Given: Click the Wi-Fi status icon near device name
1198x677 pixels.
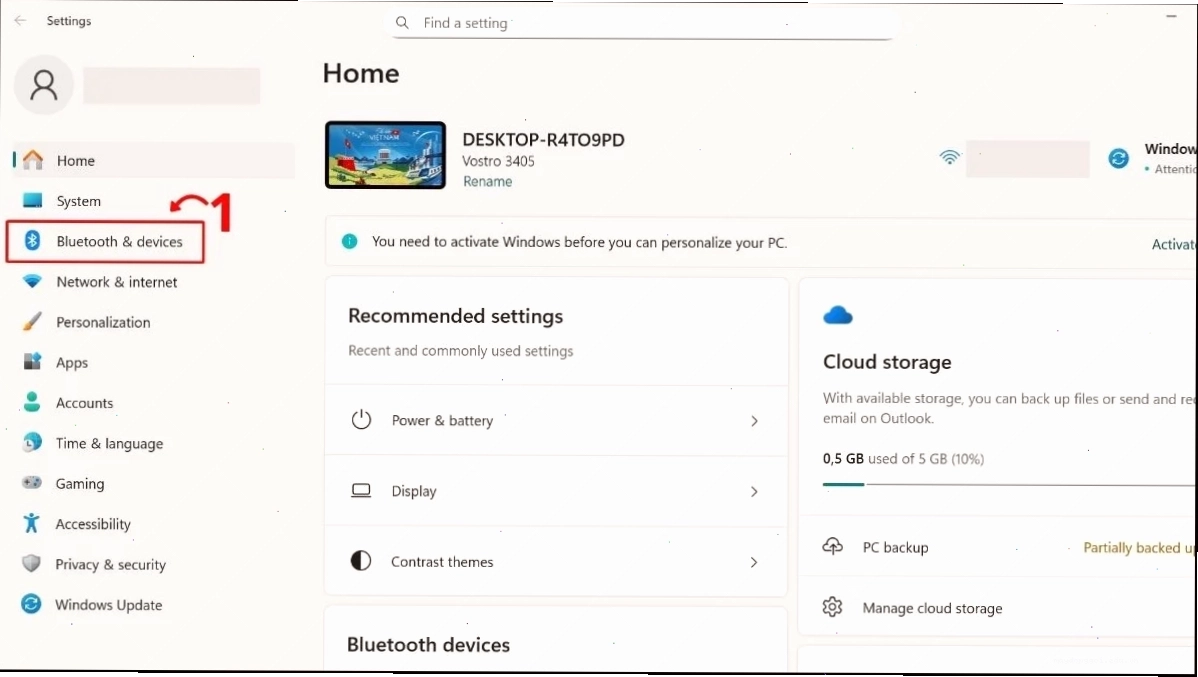Looking at the screenshot, I should pyautogui.click(x=950, y=157).
